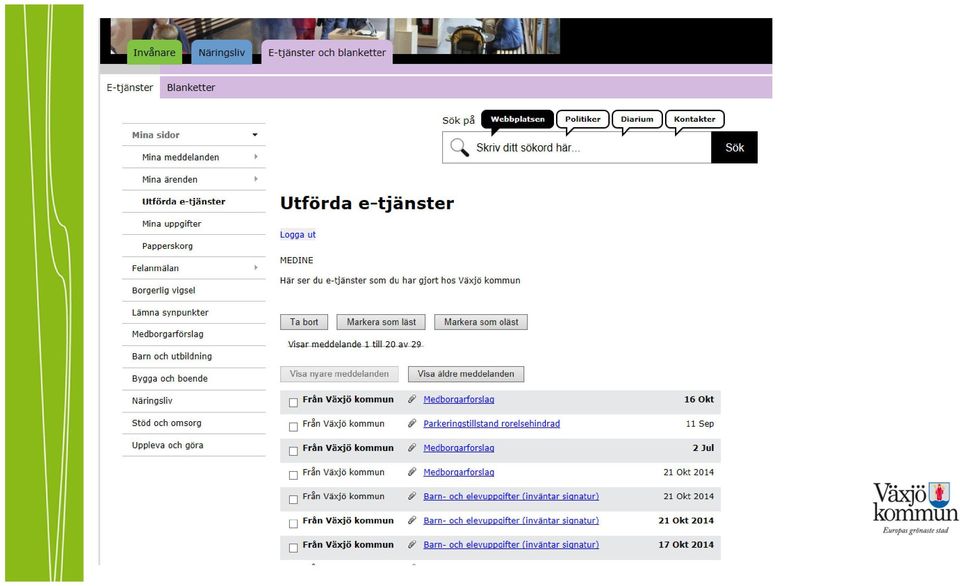
Task: Open Mina uppgifter in sidebar
Action: click(x=171, y=224)
